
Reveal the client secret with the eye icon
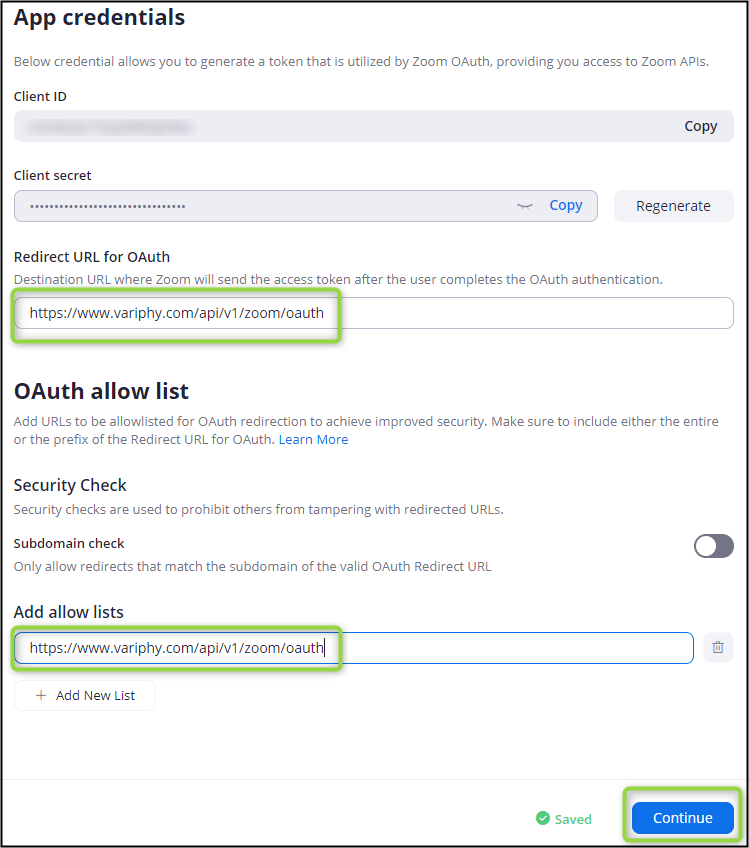coord(525,206)
